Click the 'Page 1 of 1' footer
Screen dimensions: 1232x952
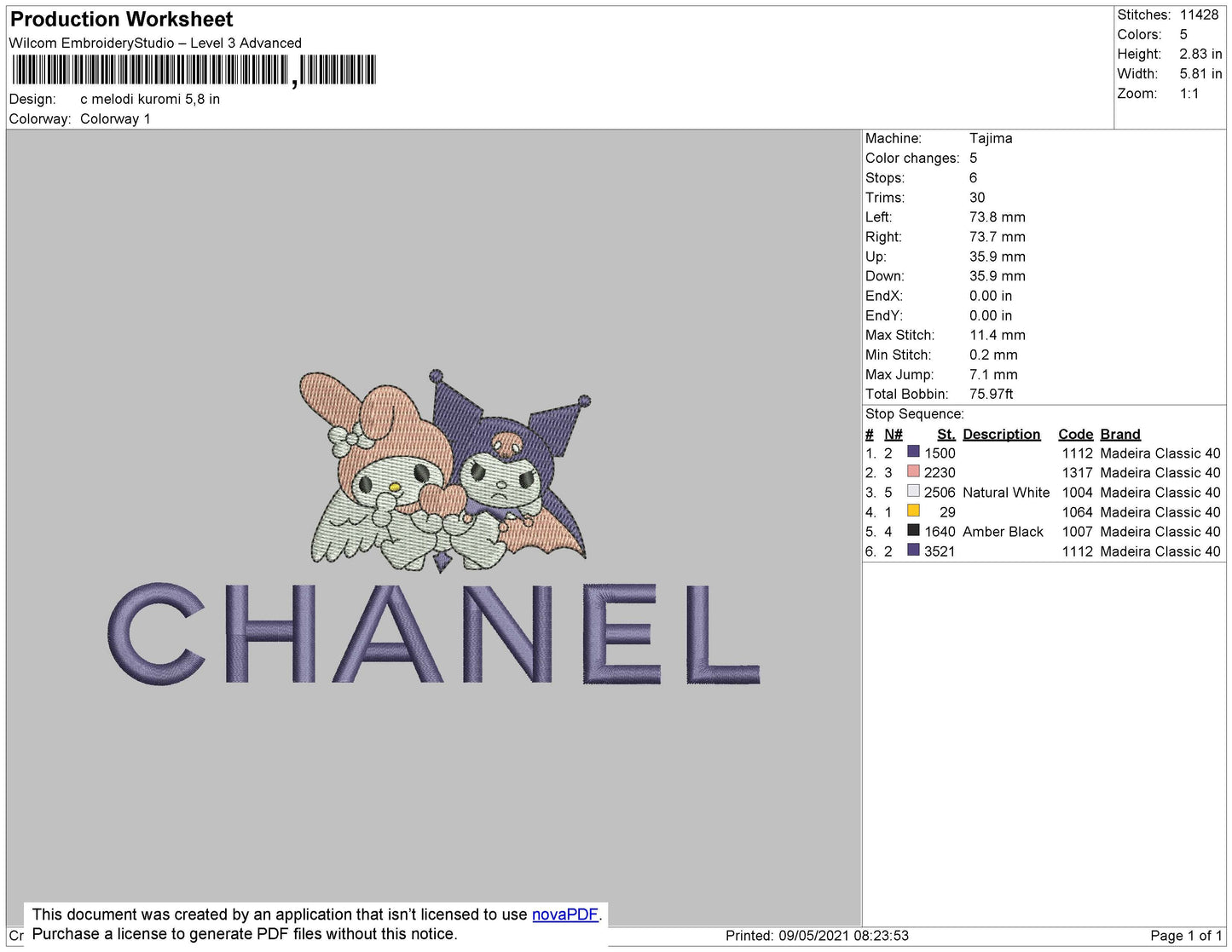pyautogui.click(x=1186, y=936)
